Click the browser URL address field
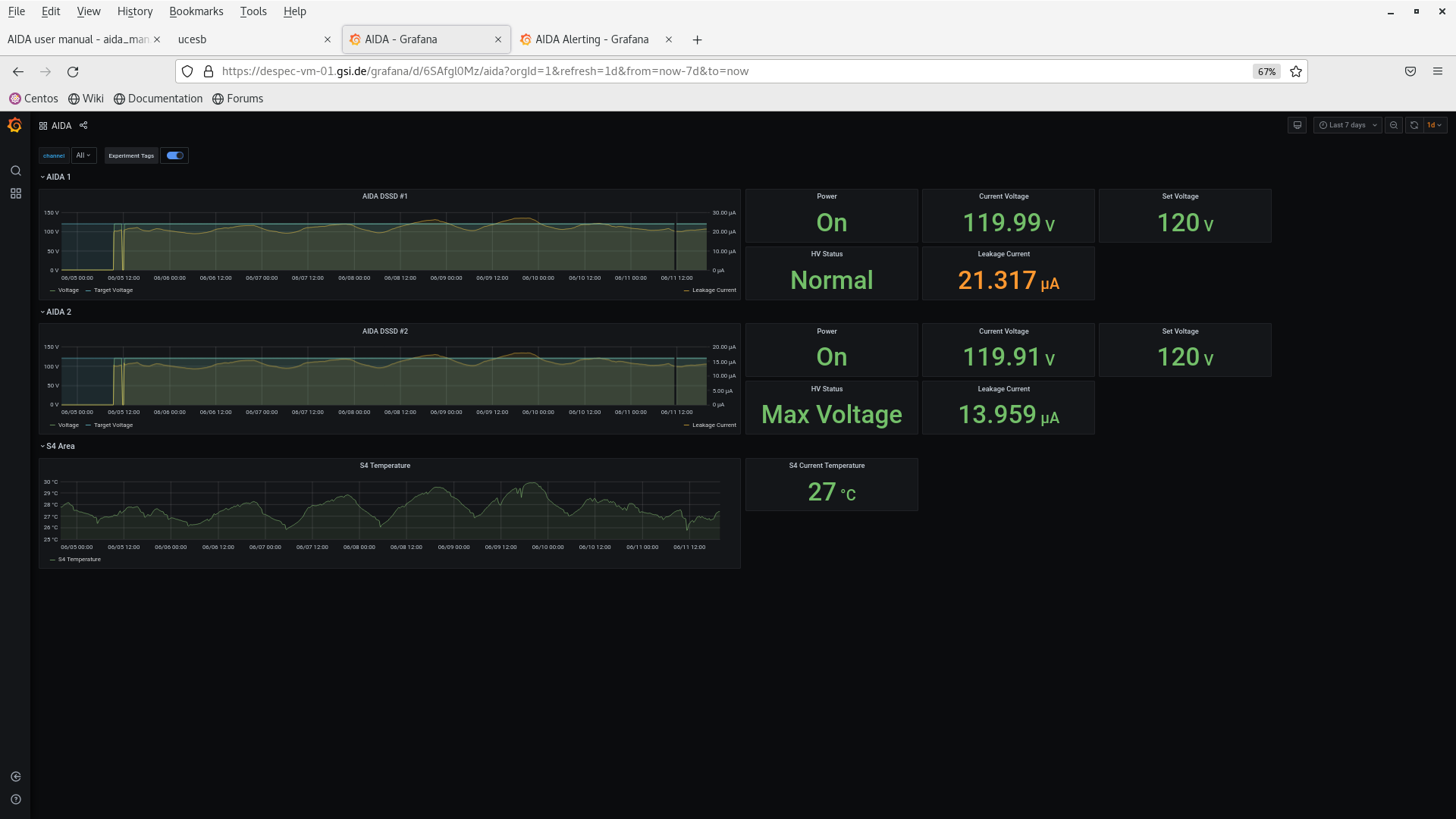 click(x=682, y=71)
